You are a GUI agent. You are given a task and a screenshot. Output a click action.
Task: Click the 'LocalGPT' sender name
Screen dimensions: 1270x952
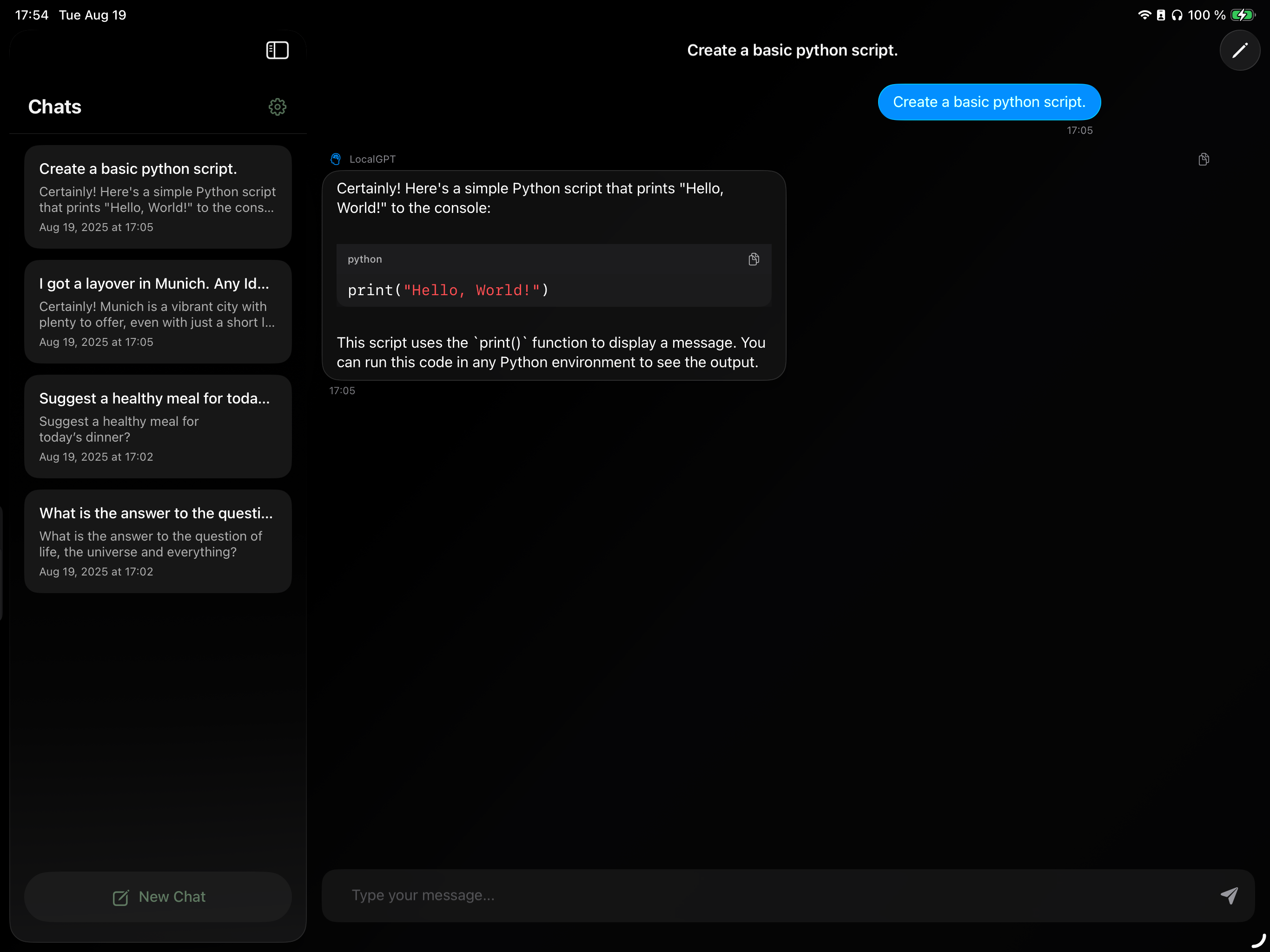pos(373,159)
